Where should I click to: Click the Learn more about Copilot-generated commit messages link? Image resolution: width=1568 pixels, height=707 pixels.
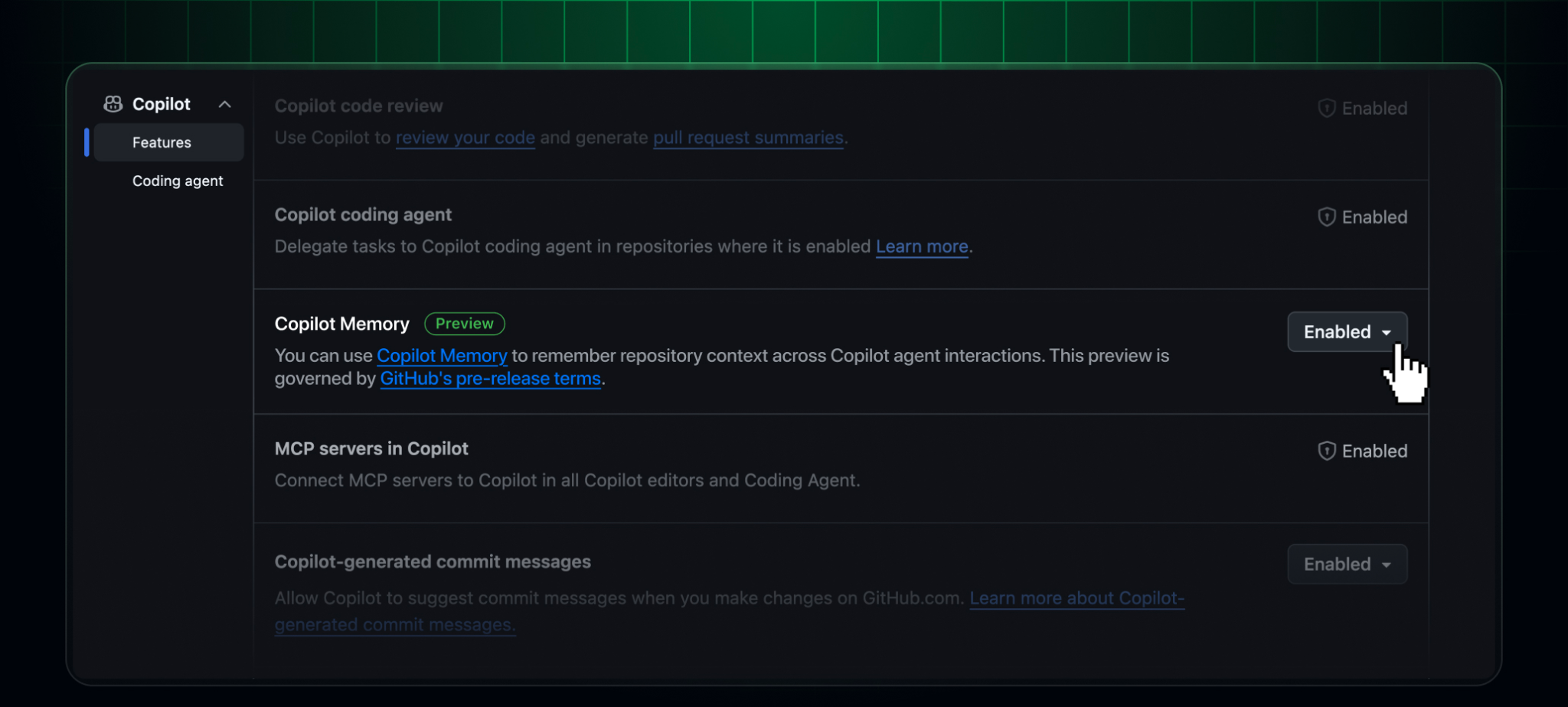[1076, 598]
